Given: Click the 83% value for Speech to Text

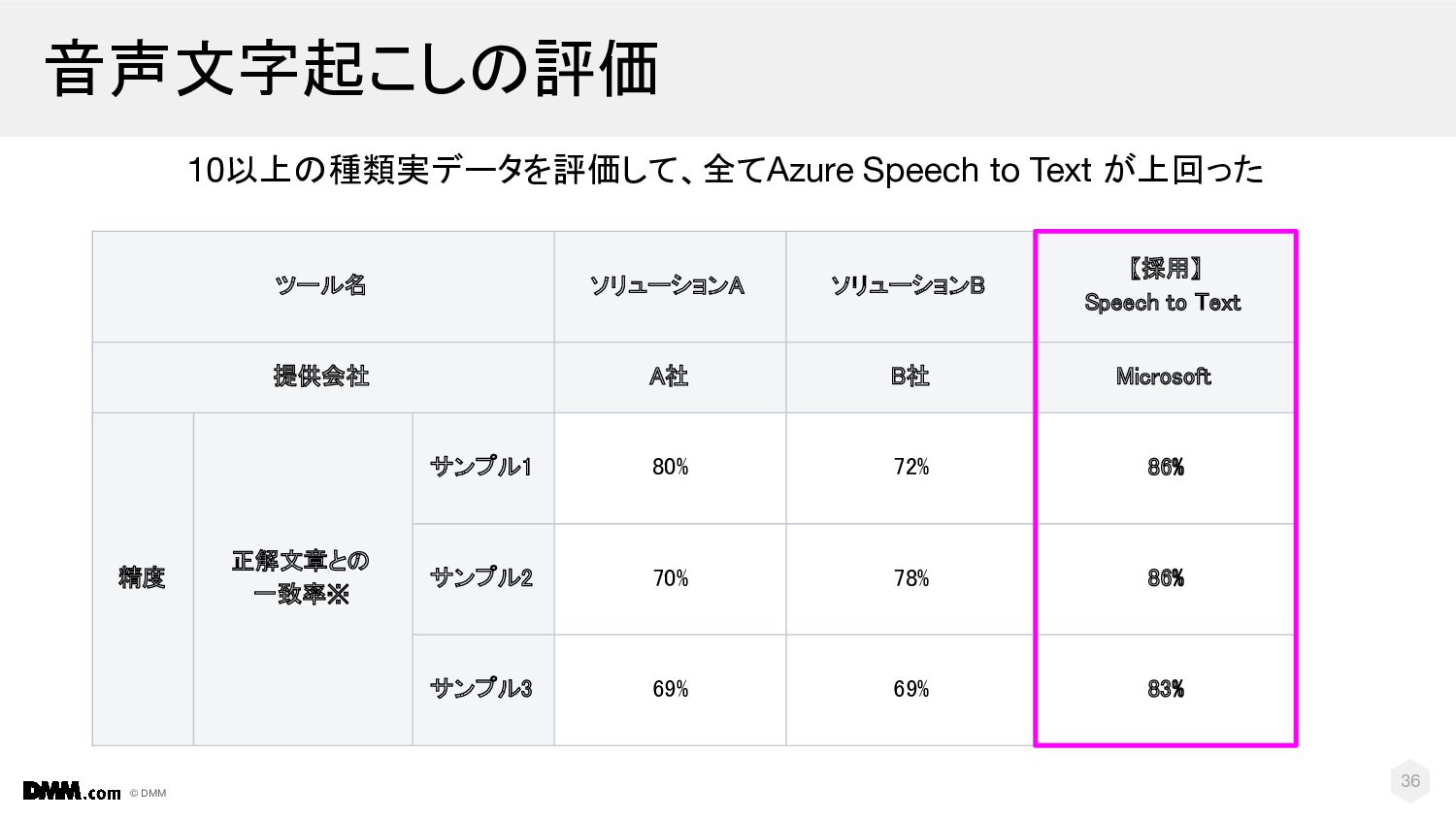Looking at the screenshot, I should tap(1165, 690).
